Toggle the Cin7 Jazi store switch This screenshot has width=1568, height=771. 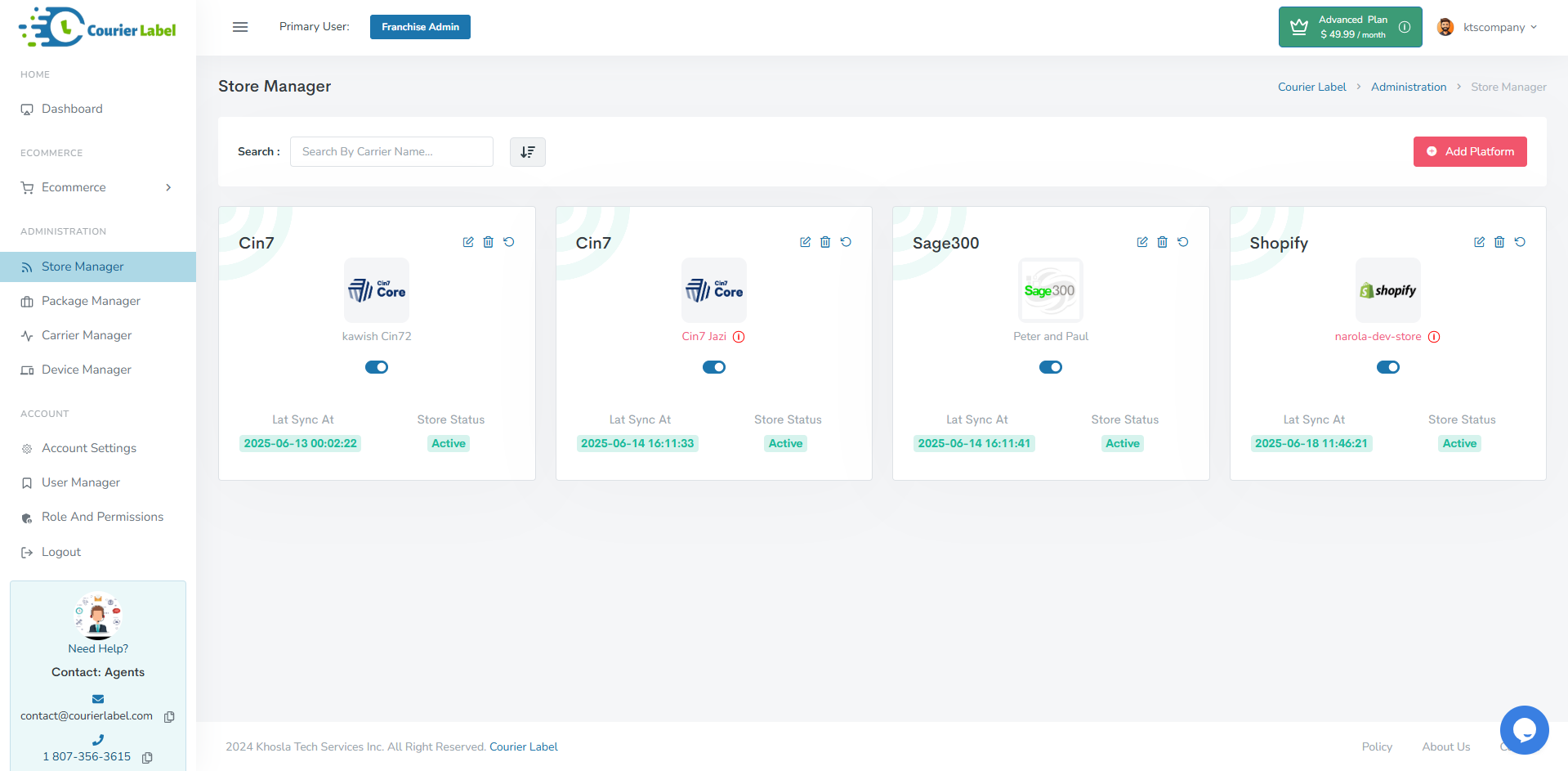click(x=714, y=367)
